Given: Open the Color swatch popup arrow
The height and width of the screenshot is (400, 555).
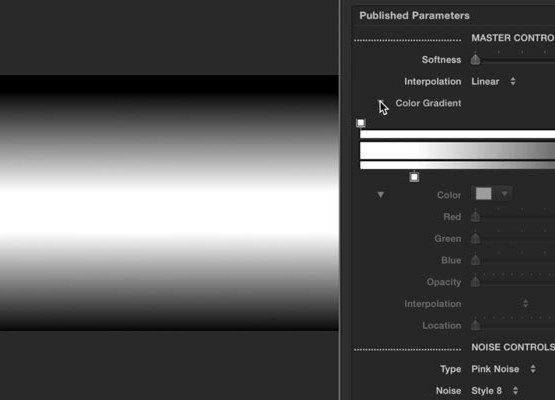Looking at the screenshot, I should click(504, 194).
